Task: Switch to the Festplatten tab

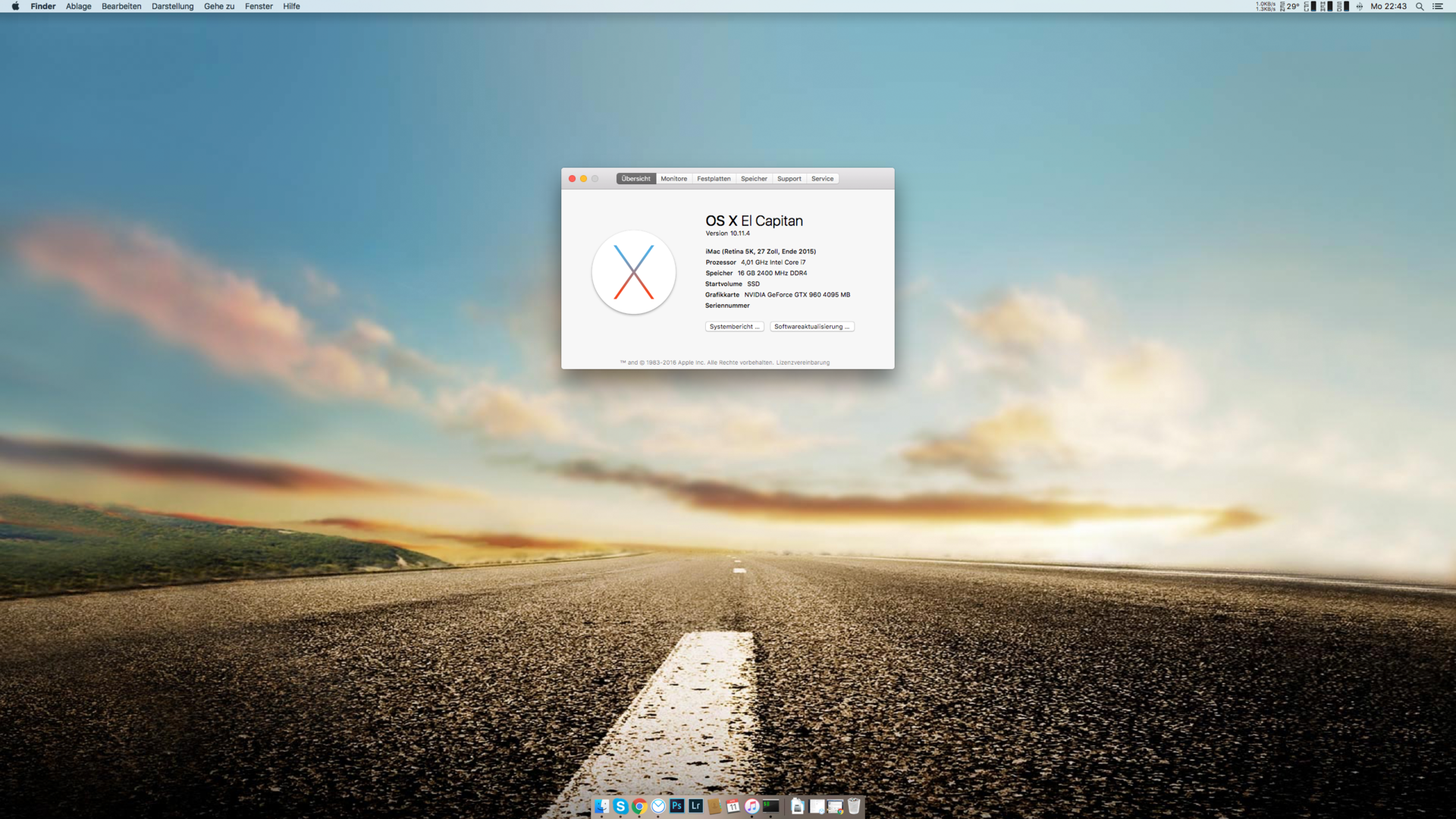Action: click(714, 179)
